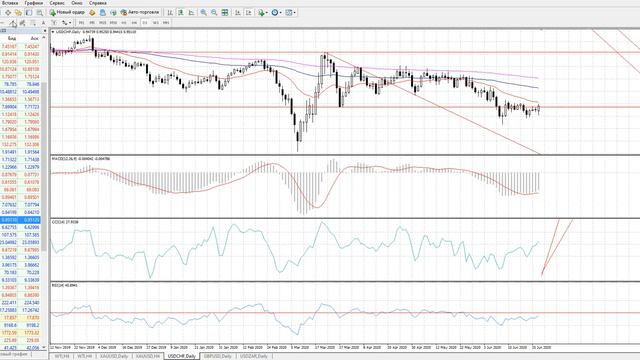Select the text label 'T' tool
Image resolution: width=640 pixels, height=360 pixels.
click(53, 23)
